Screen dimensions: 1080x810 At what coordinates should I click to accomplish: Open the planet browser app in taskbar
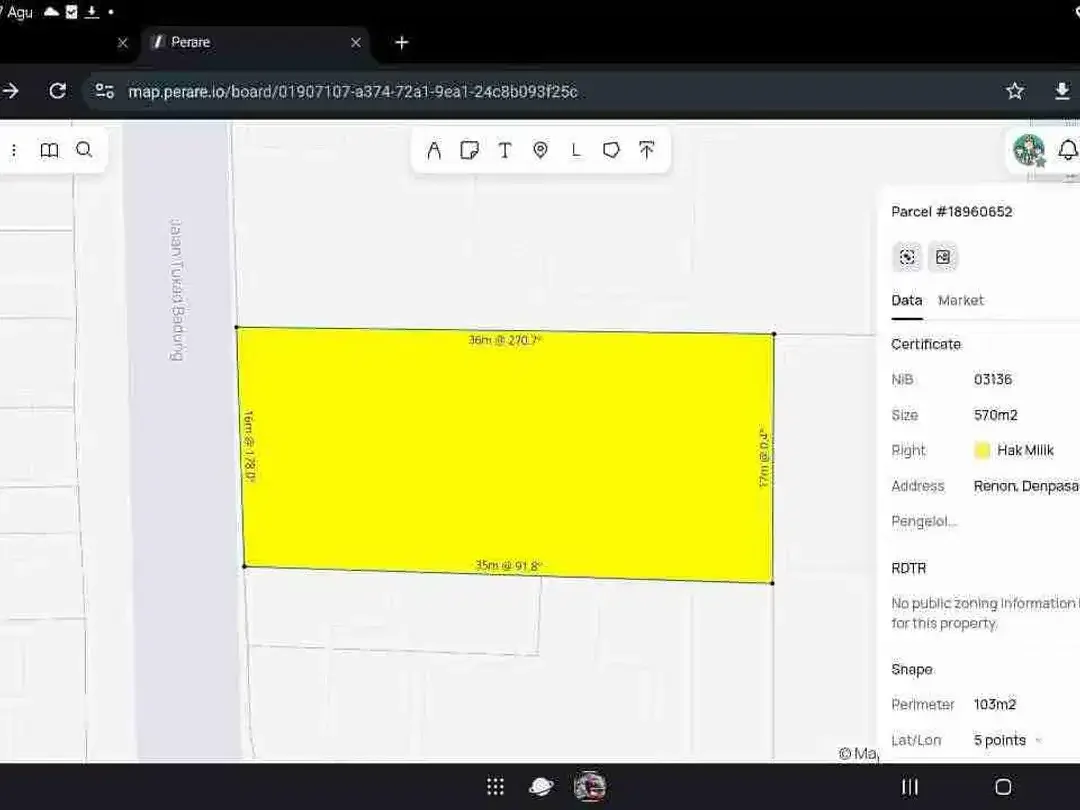click(x=541, y=787)
